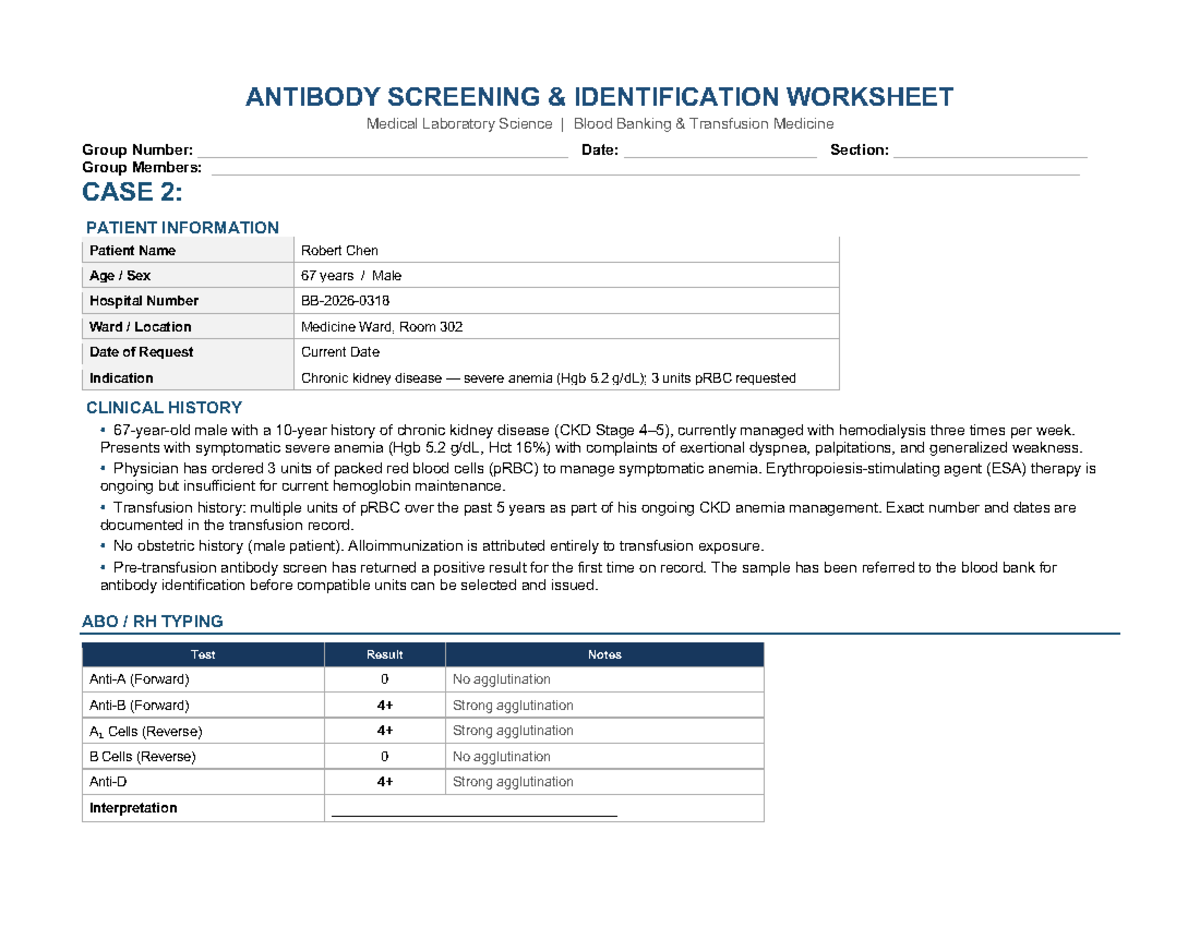Click the CASE 2 heading
This screenshot has height=927, width=1200.
click(132, 192)
